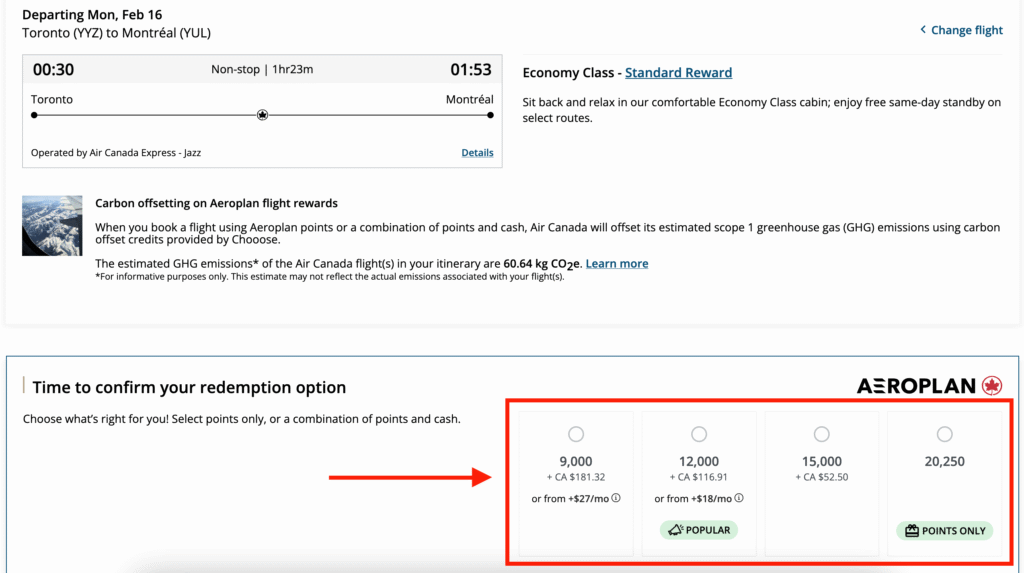Click the Non-stop 1hr23m duration label
Viewport: 1024px width, 573px height.
pos(262,70)
